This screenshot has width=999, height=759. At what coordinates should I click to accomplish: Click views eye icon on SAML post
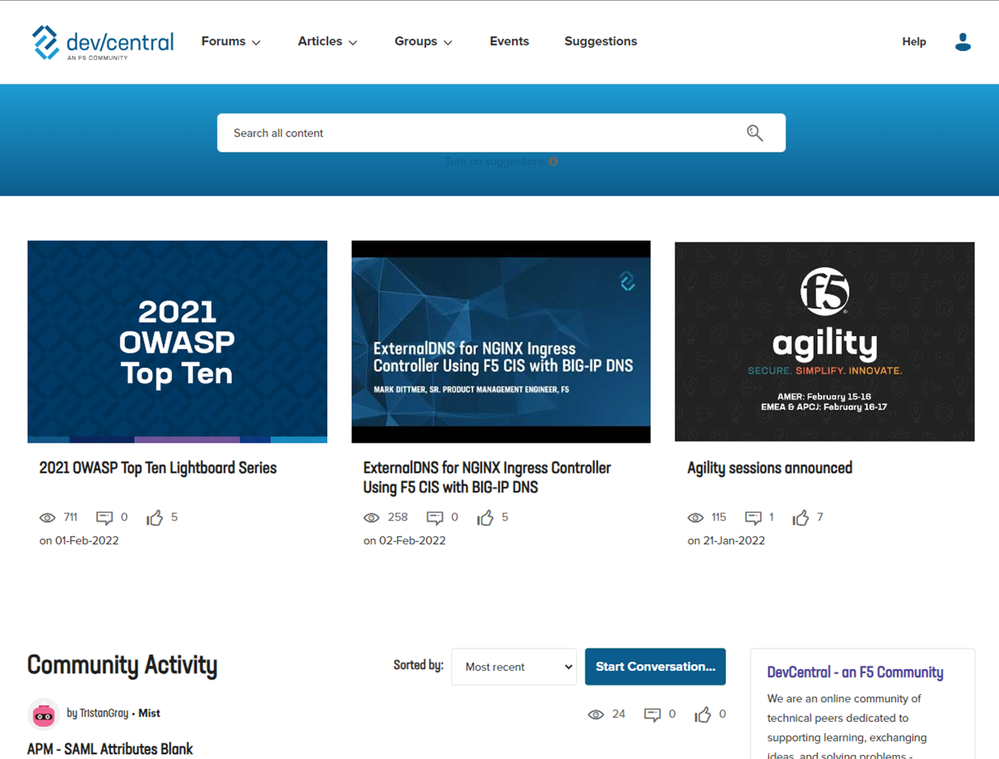click(x=596, y=714)
